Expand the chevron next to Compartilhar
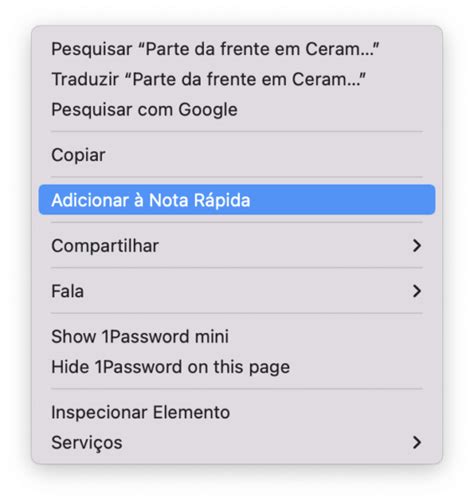474x501 pixels. 417,246
